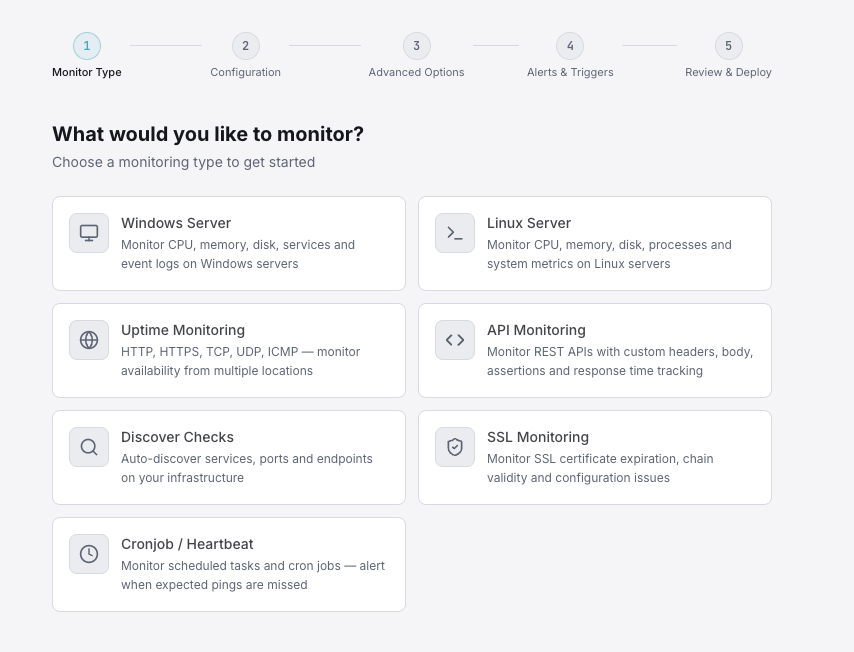Choose the Windows Server title
854x652 pixels.
176,223
